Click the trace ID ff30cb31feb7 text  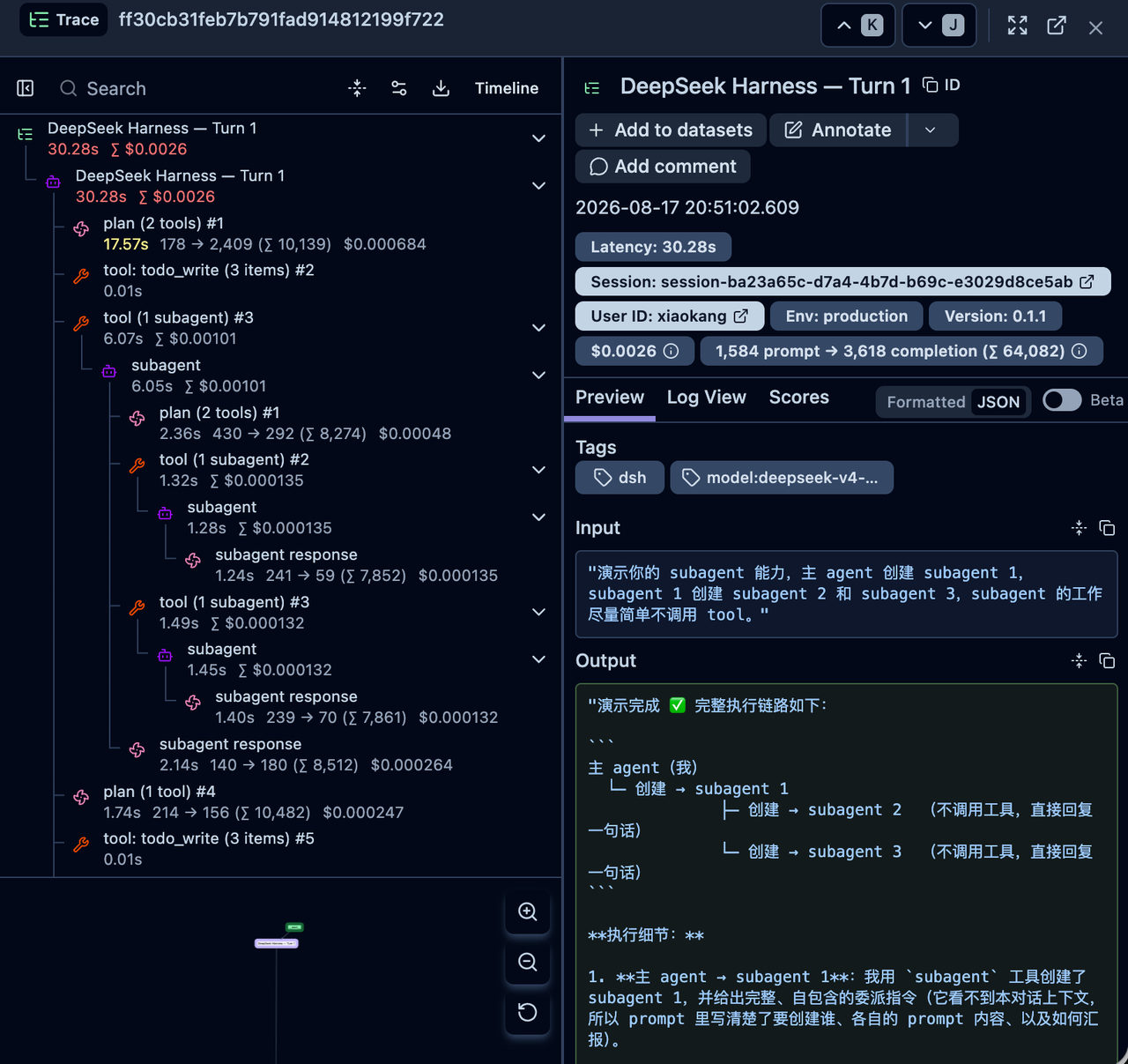coord(281,19)
